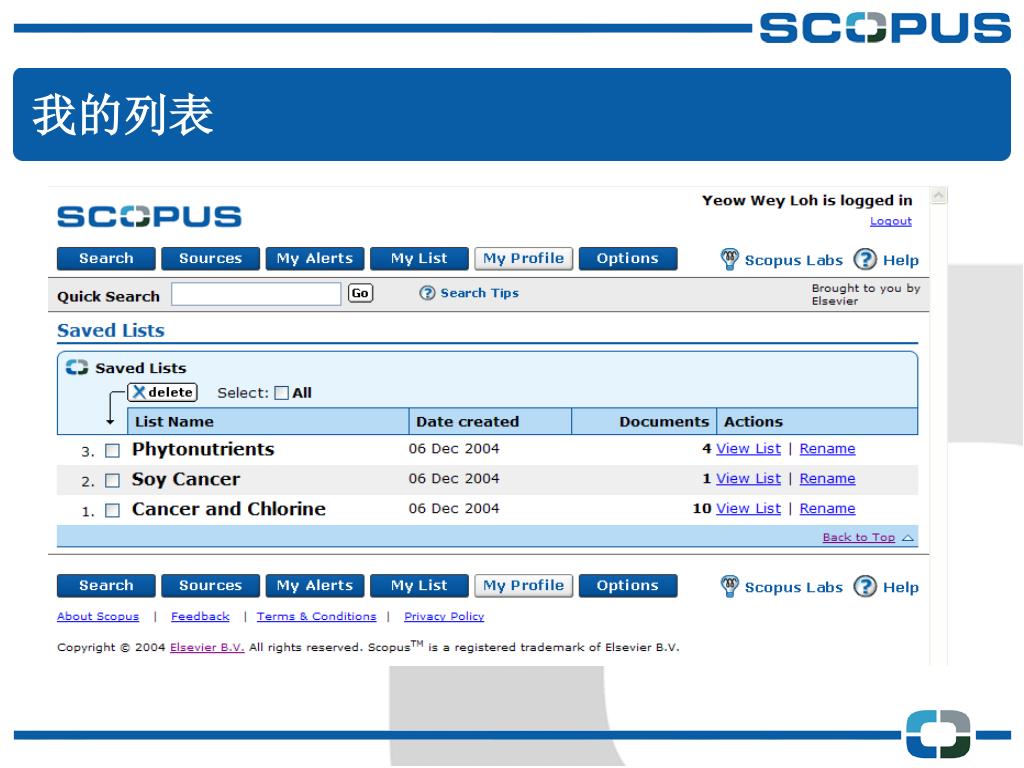
Task: Open the My List tab in bottom navigation
Action: click(419, 586)
